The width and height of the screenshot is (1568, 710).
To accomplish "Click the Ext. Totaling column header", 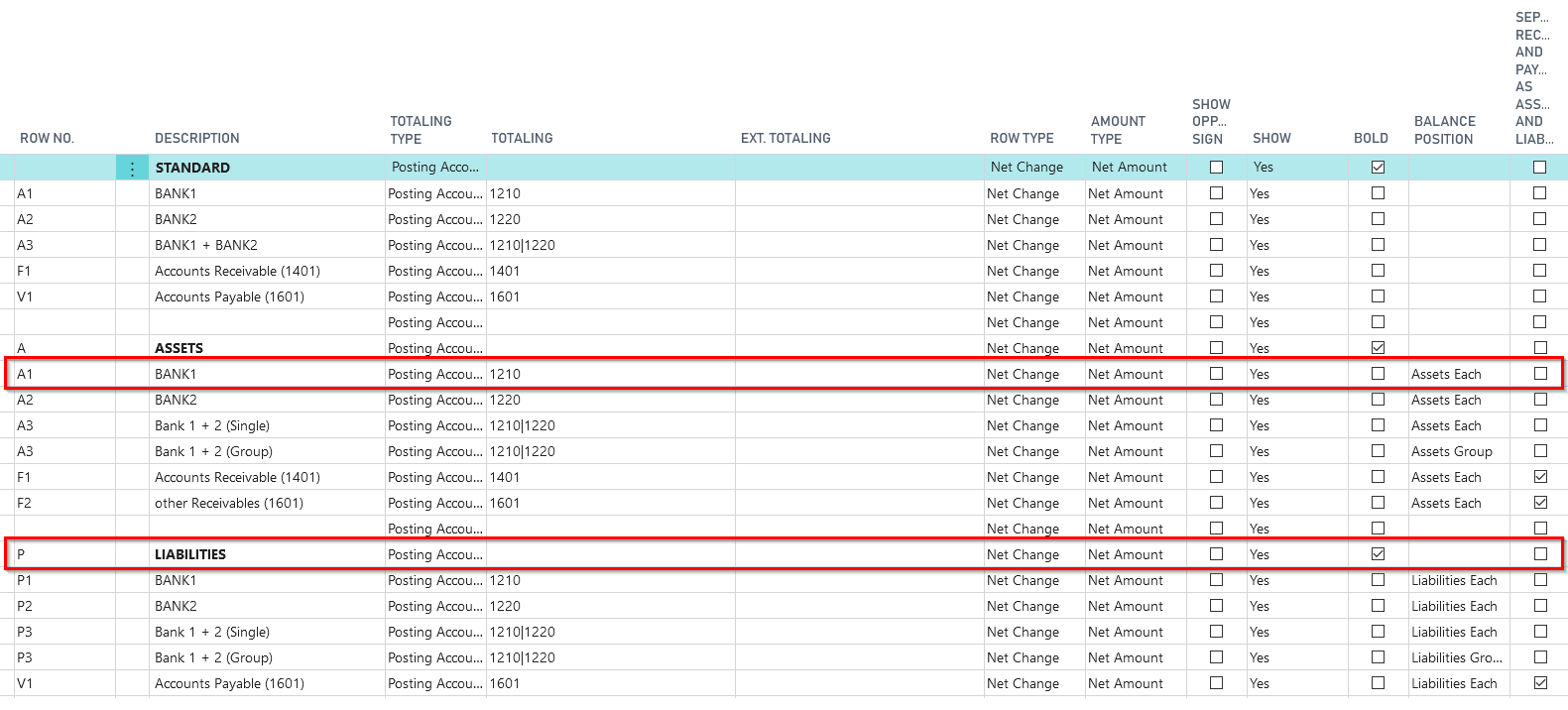I will coord(785,139).
